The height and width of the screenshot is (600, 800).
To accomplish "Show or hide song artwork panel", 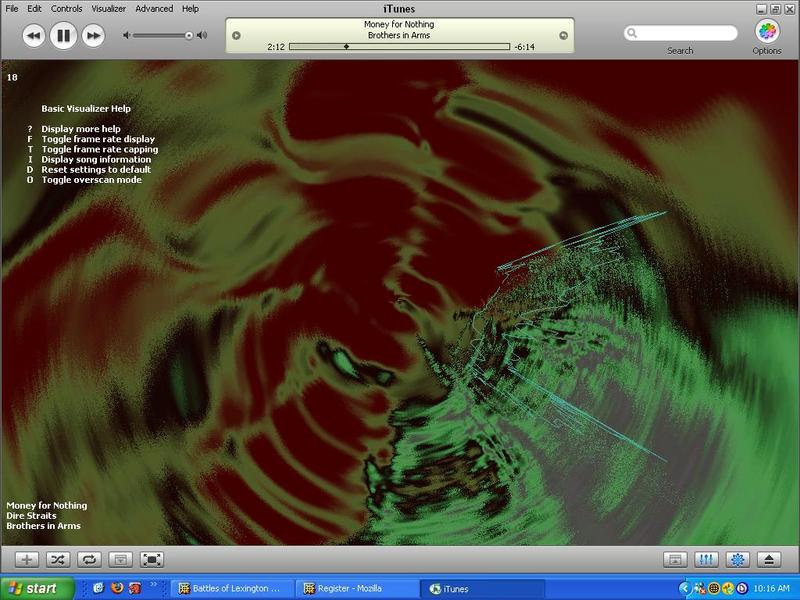I will [x=120, y=559].
